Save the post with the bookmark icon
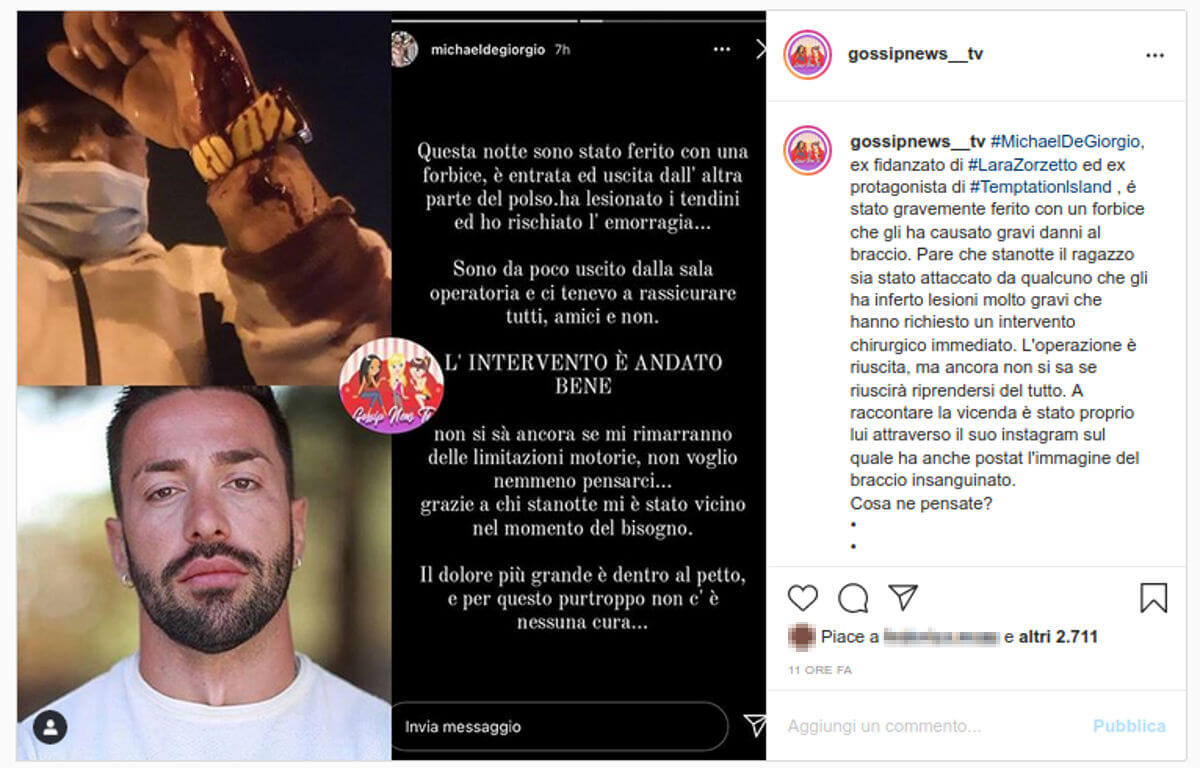The height and width of the screenshot is (768, 1200). (x=1153, y=598)
